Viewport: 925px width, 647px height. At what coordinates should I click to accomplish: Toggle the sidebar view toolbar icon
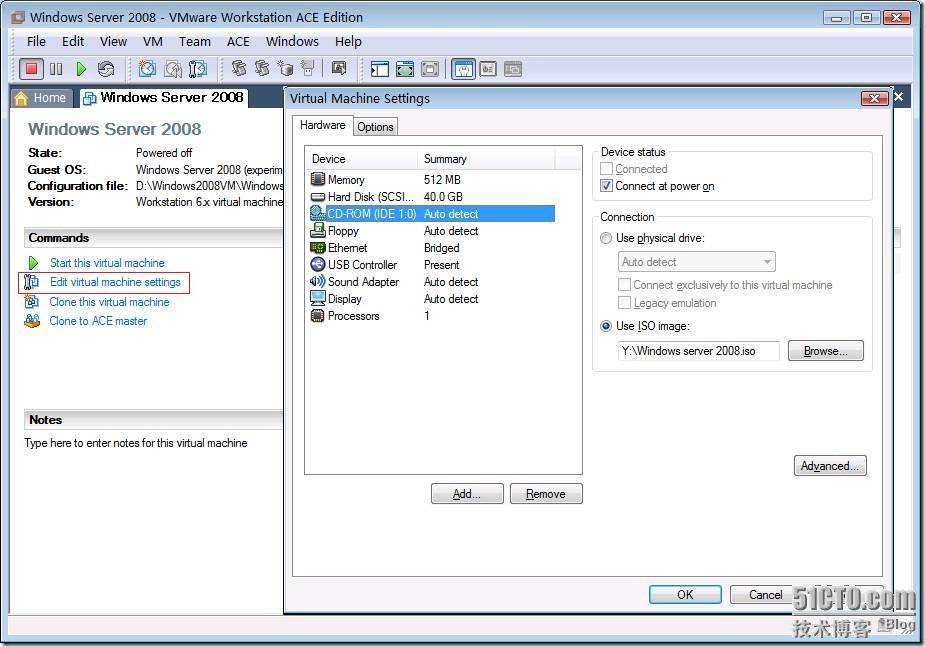pyautogui.click(x=379, y=69)
